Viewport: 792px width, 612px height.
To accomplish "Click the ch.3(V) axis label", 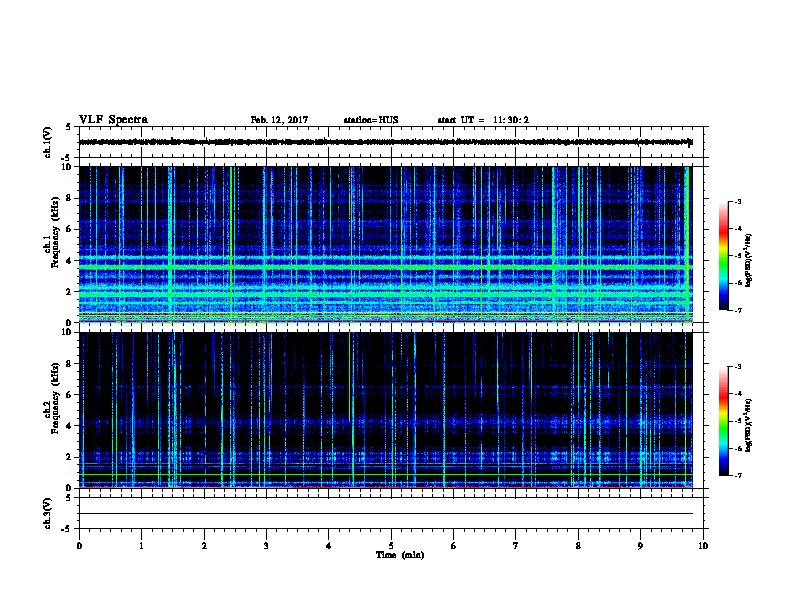I will coord(47,513).
